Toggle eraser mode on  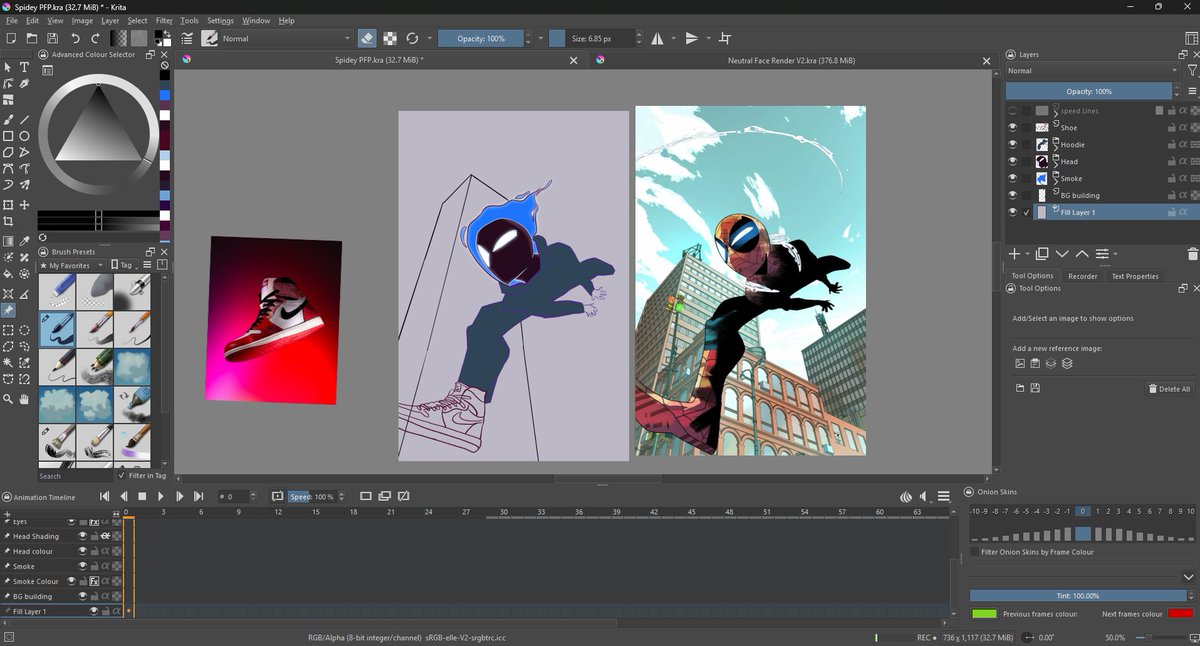point(366,38)
